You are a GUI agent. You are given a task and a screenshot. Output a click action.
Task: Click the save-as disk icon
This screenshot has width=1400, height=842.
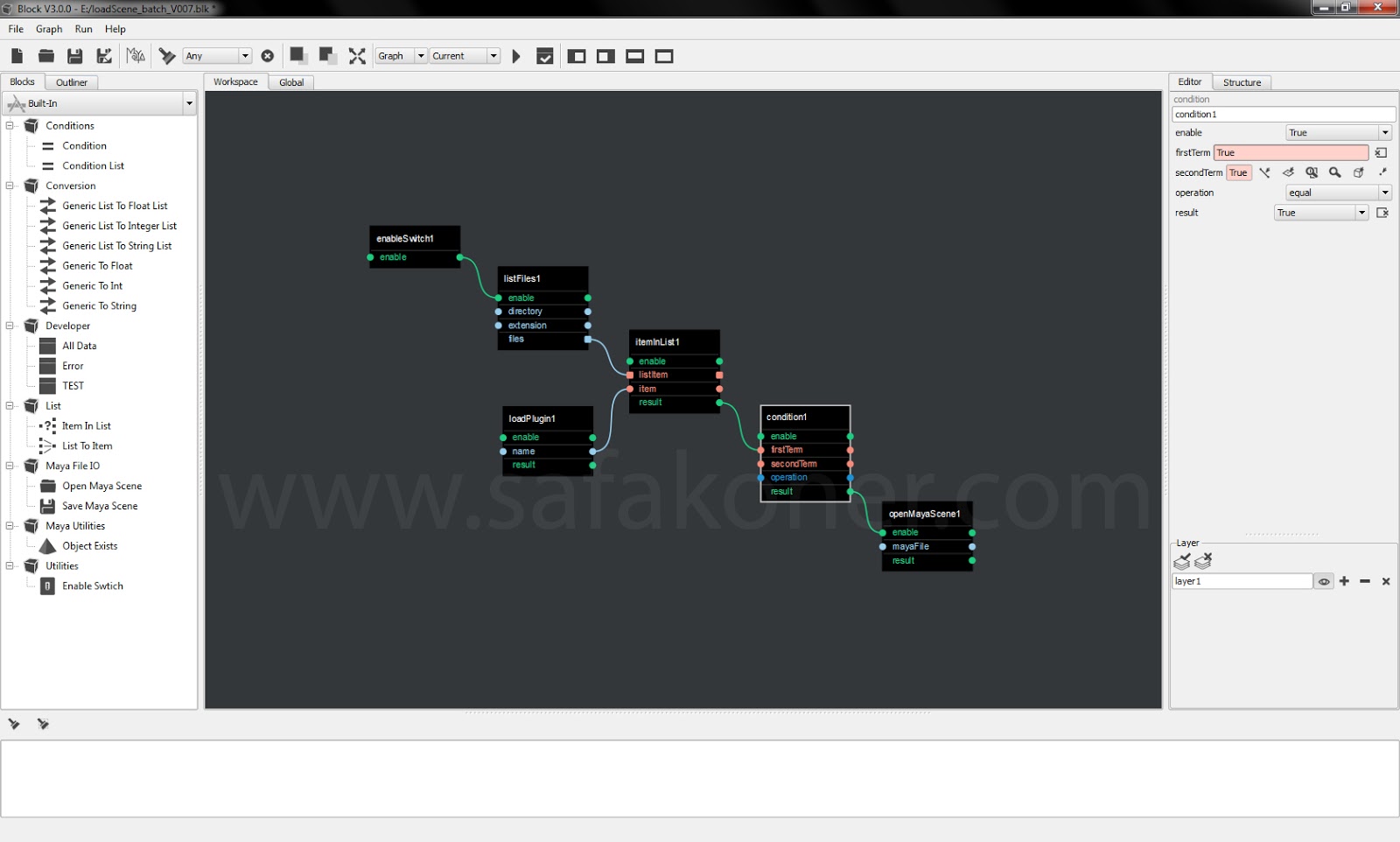(x=104, y=56)
